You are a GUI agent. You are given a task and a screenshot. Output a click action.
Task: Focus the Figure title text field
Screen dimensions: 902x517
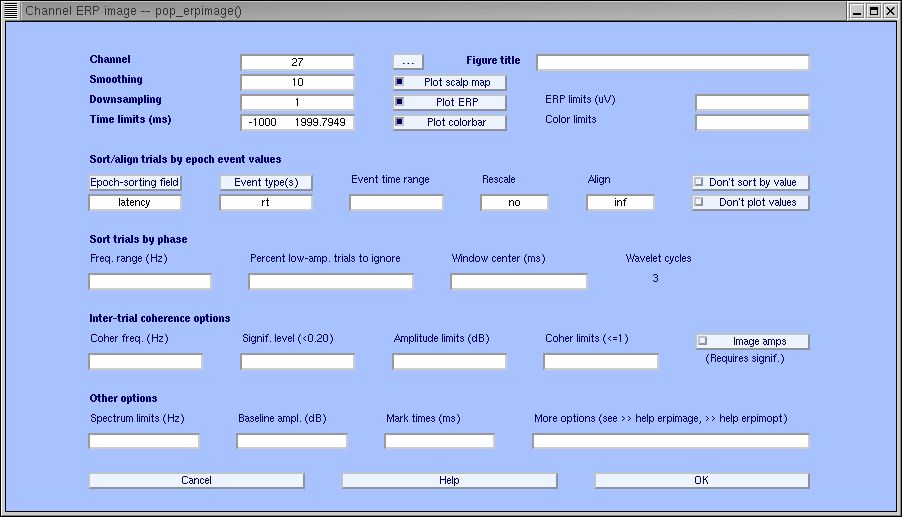672,62
